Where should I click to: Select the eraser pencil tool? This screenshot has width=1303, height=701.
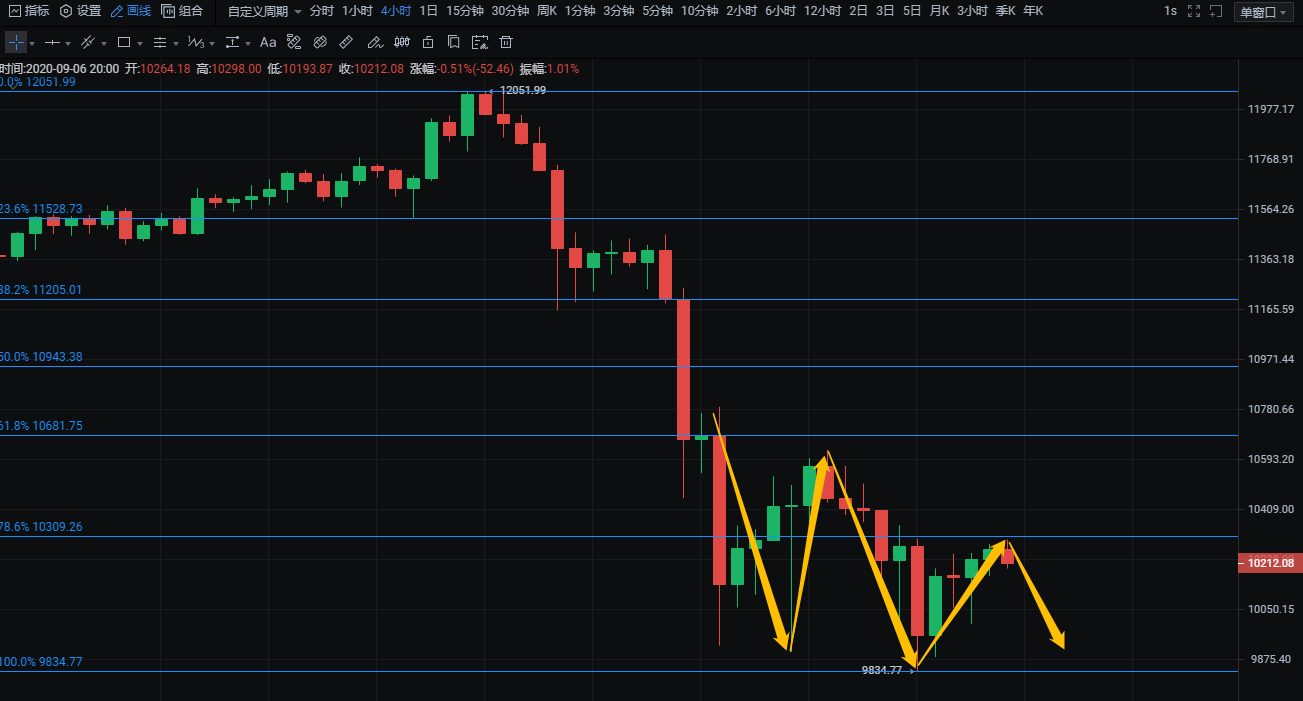374,43
